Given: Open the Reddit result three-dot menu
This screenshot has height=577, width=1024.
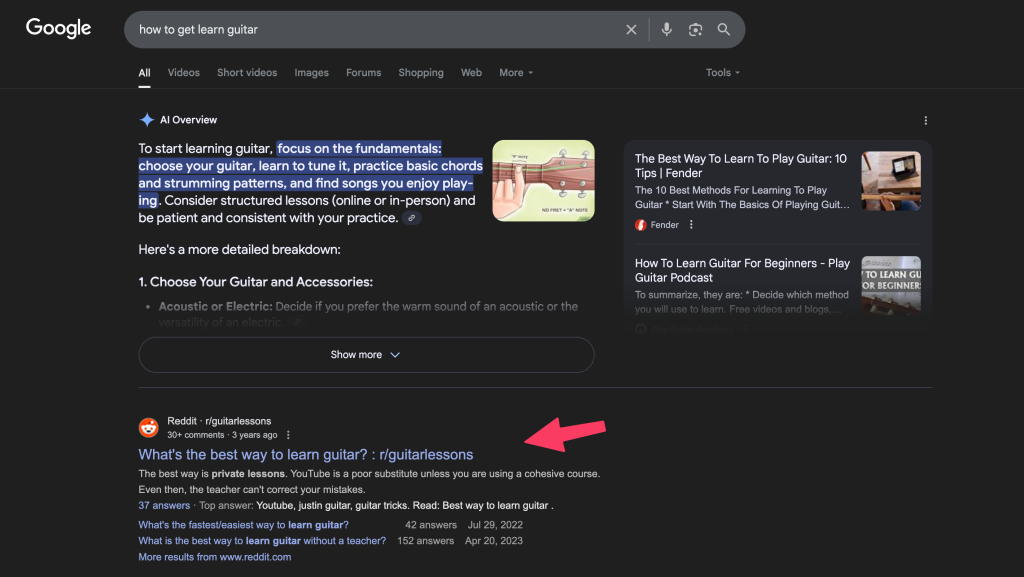Looking at the screenshot, I should 288,435.
